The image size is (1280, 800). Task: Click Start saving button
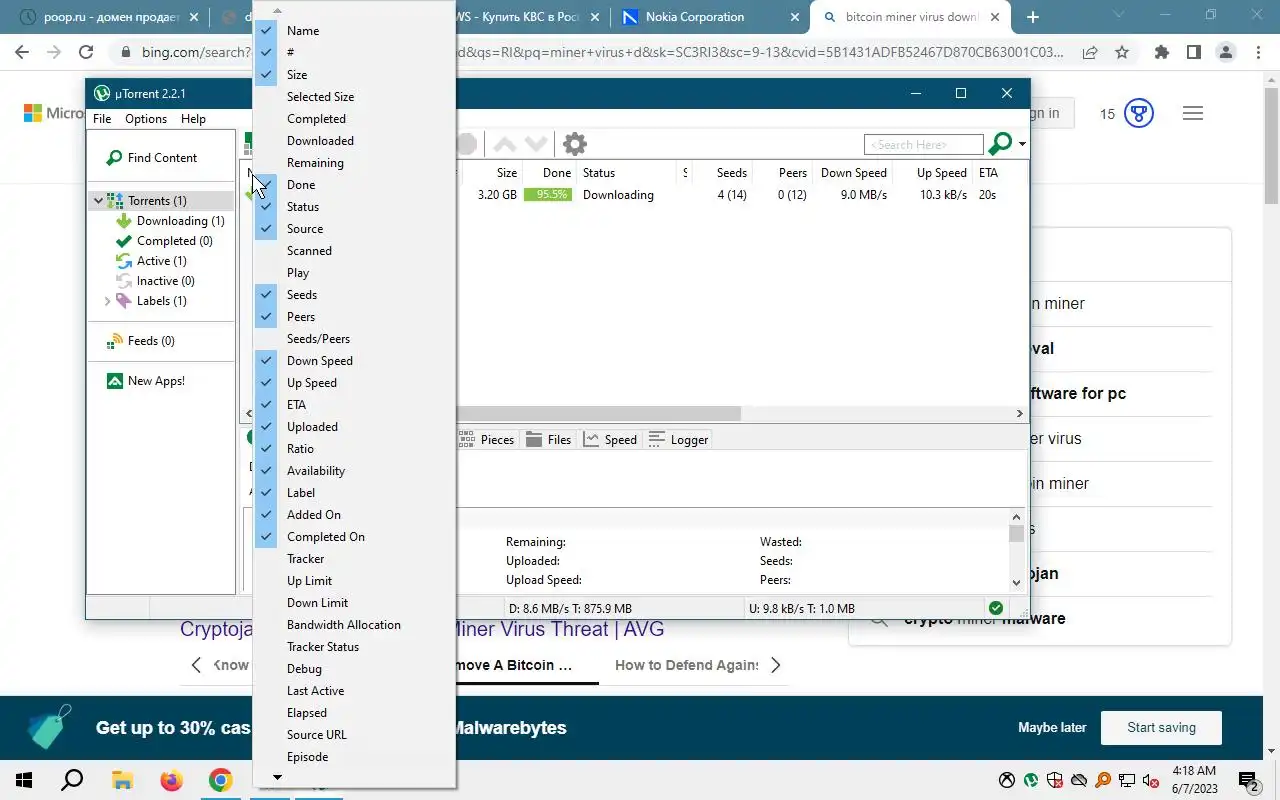pos(1161,727)
